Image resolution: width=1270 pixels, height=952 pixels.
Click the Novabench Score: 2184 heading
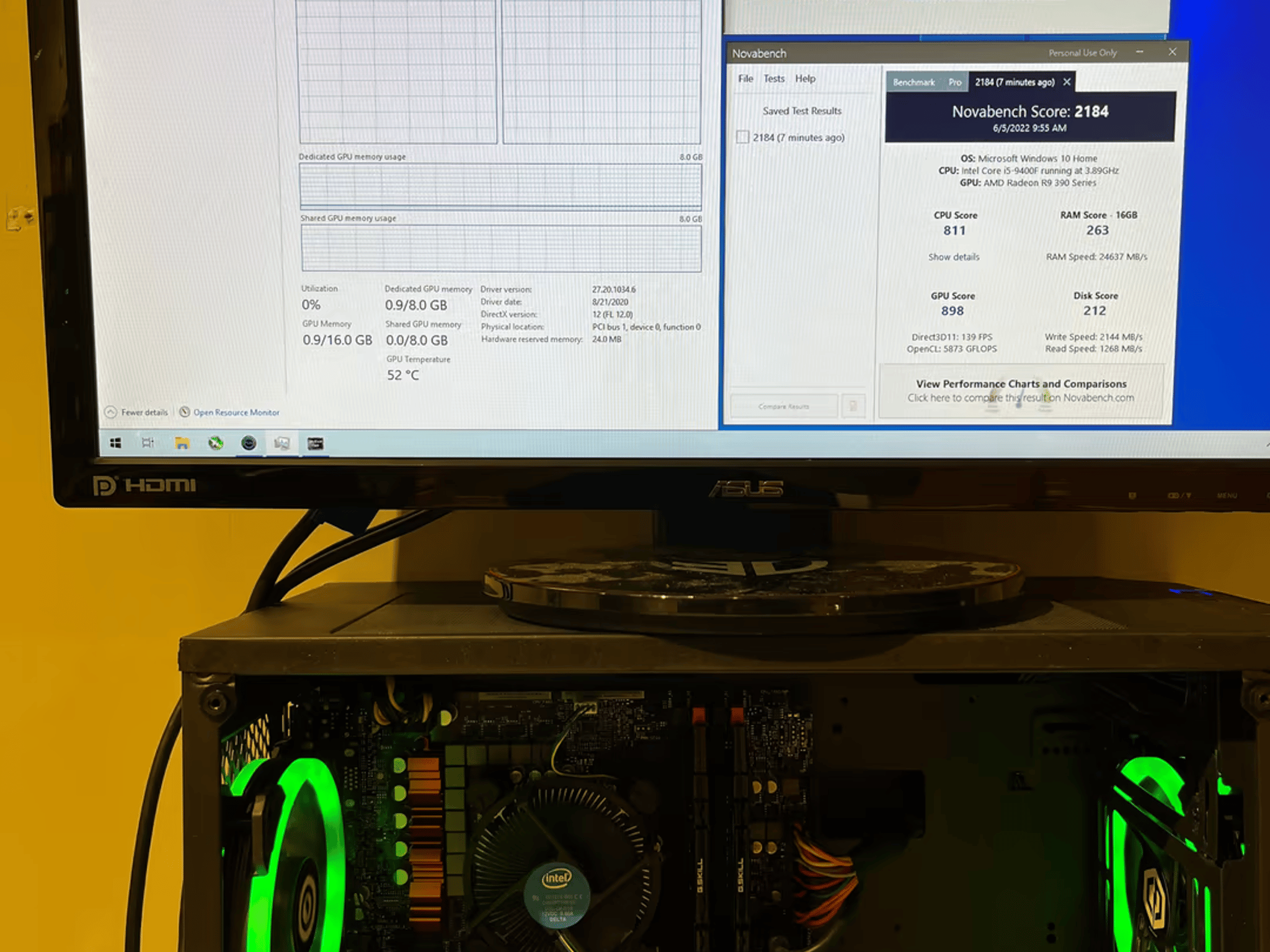pos(1030,112)
